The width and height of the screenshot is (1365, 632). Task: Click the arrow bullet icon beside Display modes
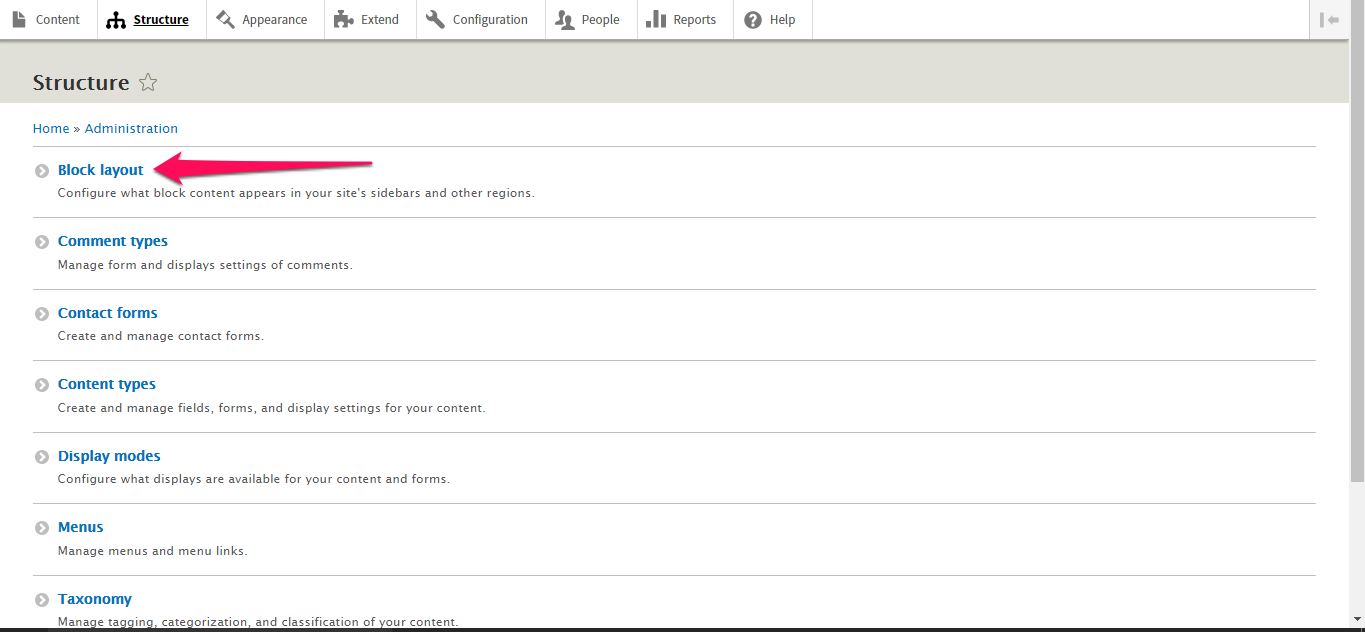click(42, 457)
